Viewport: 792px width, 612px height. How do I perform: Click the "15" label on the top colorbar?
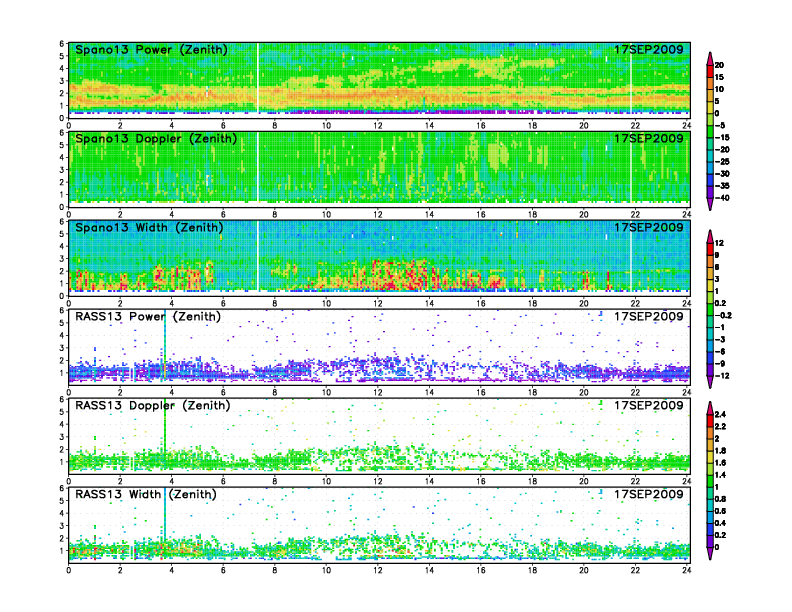(719, 77)
